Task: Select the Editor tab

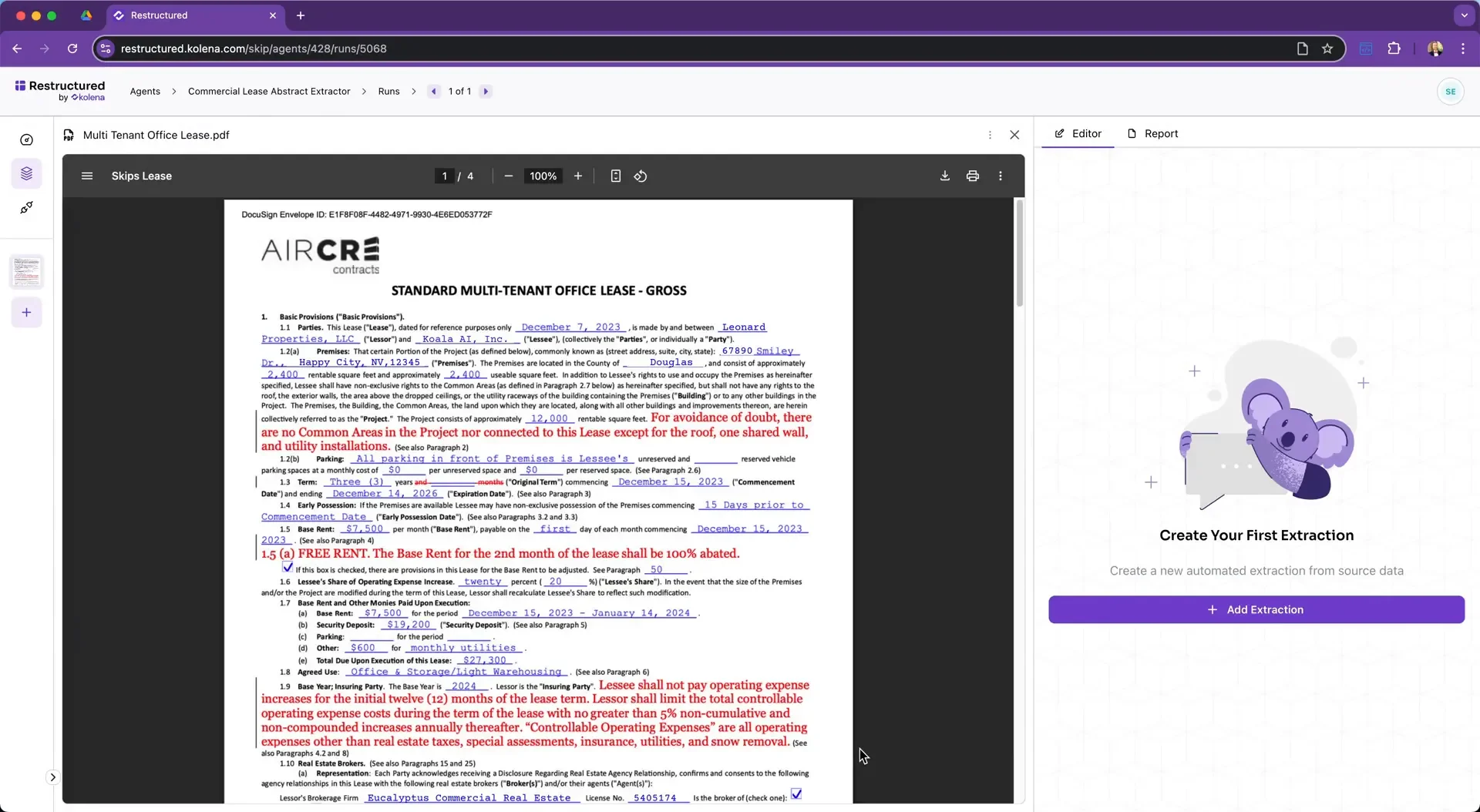Action: [1078, 133]
